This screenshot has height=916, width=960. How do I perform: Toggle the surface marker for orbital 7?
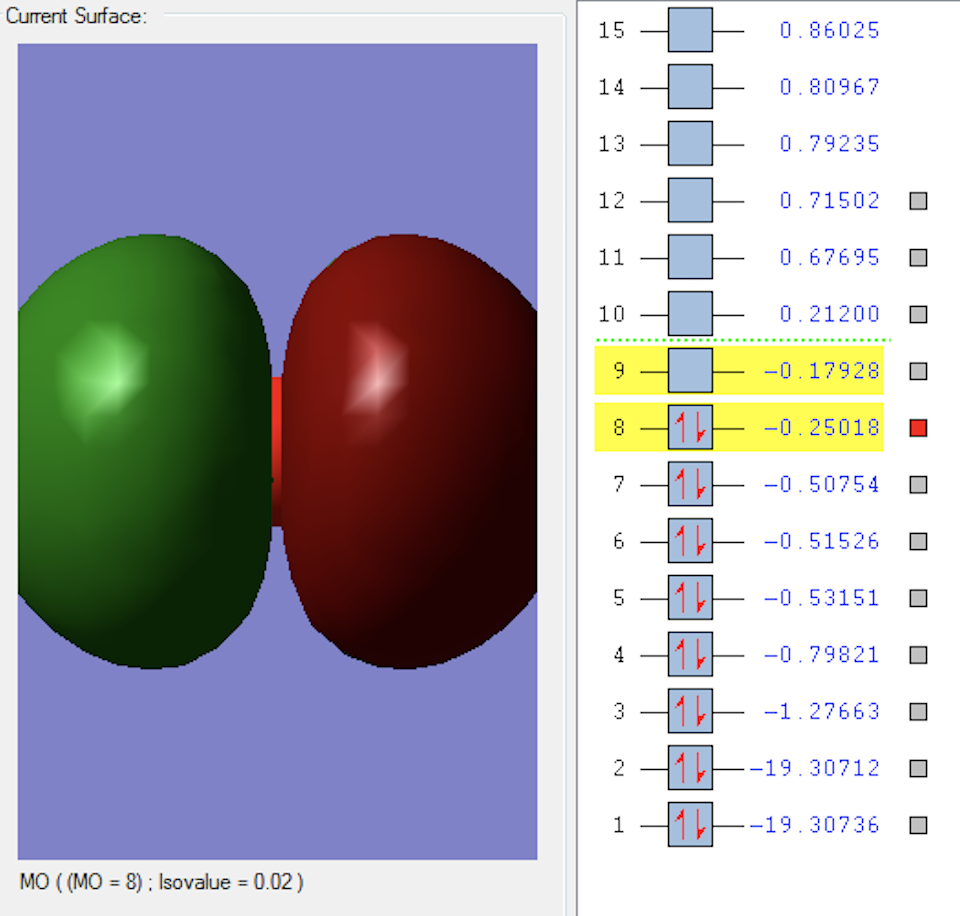[x=918, y=485]
